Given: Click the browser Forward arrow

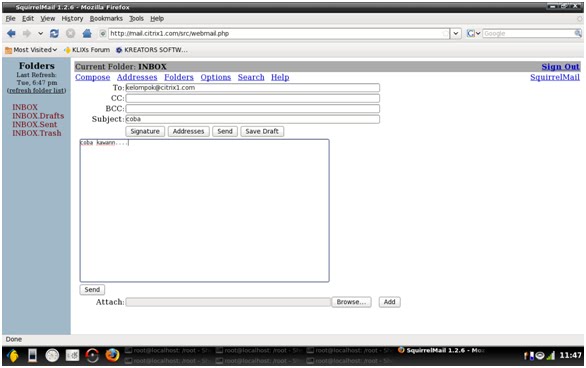Looking at the screenshot, I should 27,34.
